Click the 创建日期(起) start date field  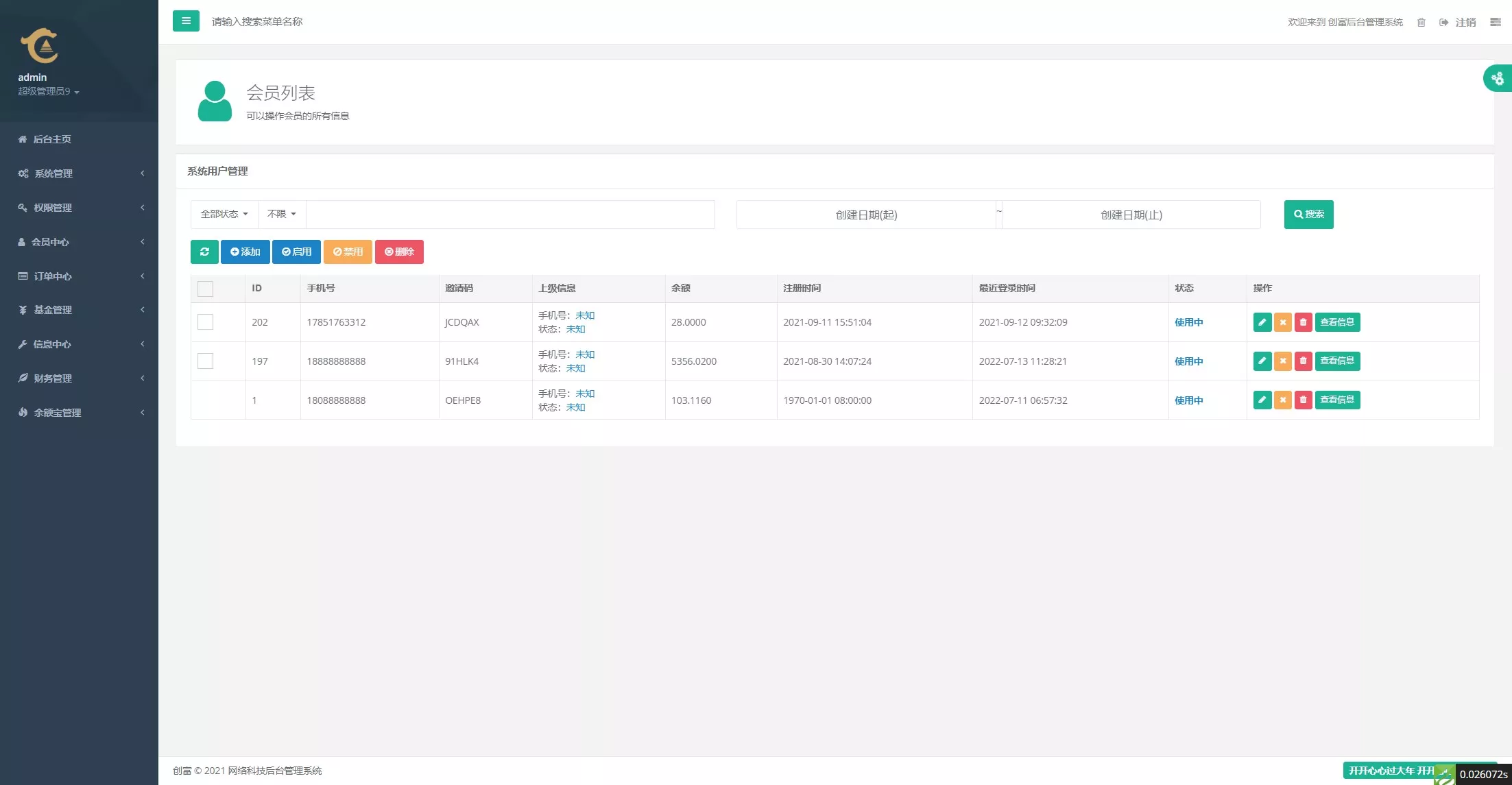click(865, 215)
